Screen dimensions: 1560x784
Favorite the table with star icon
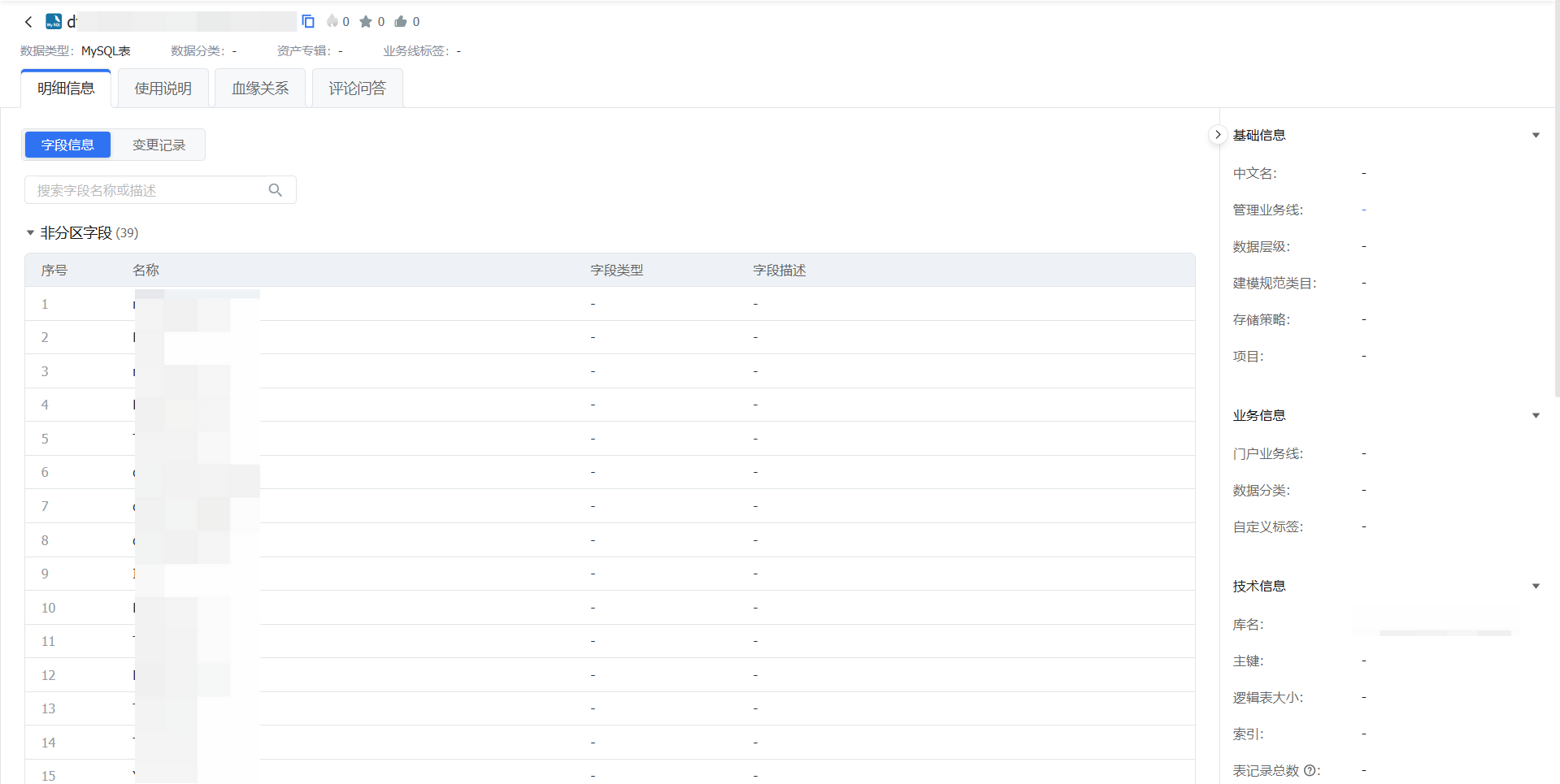[x=366, y=22]
